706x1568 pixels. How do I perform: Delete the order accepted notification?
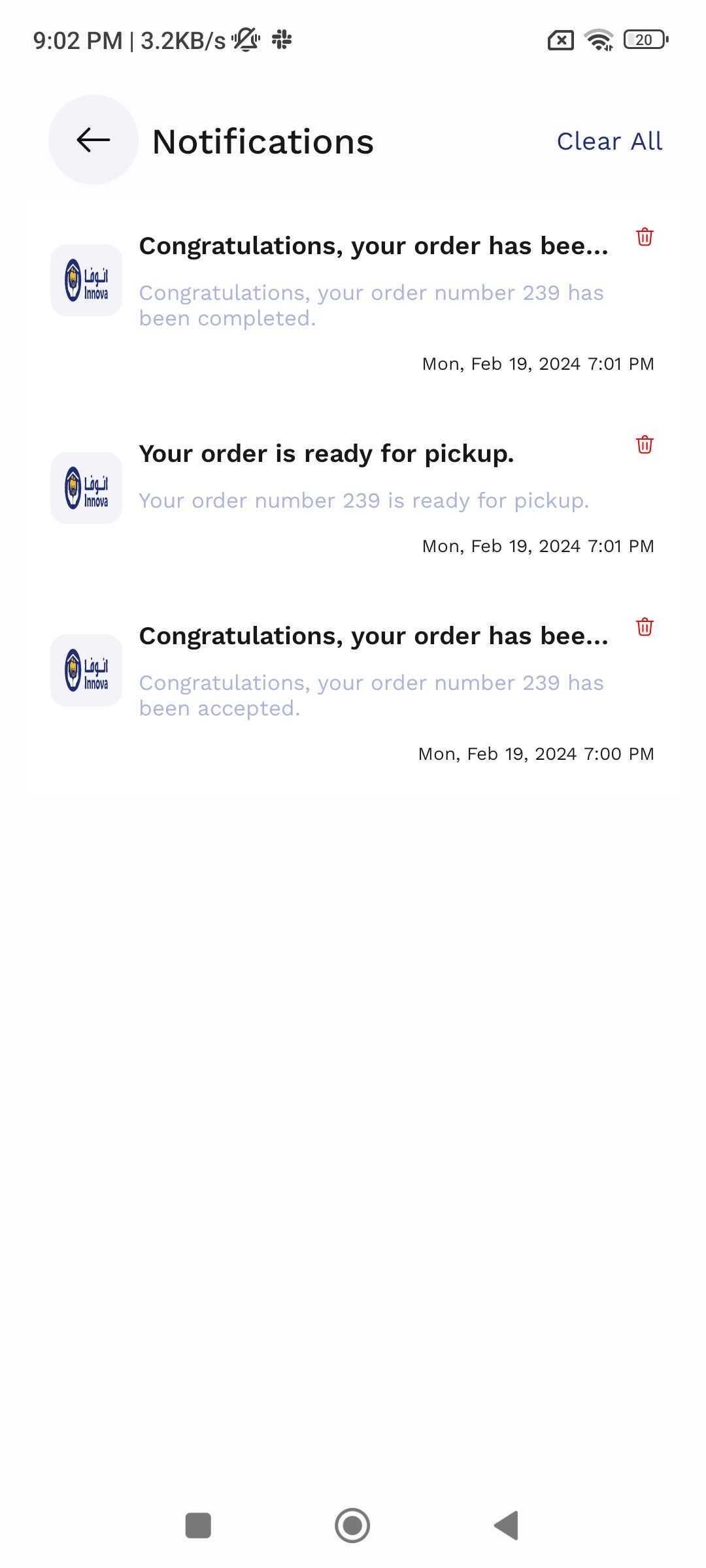click(645, 627)
